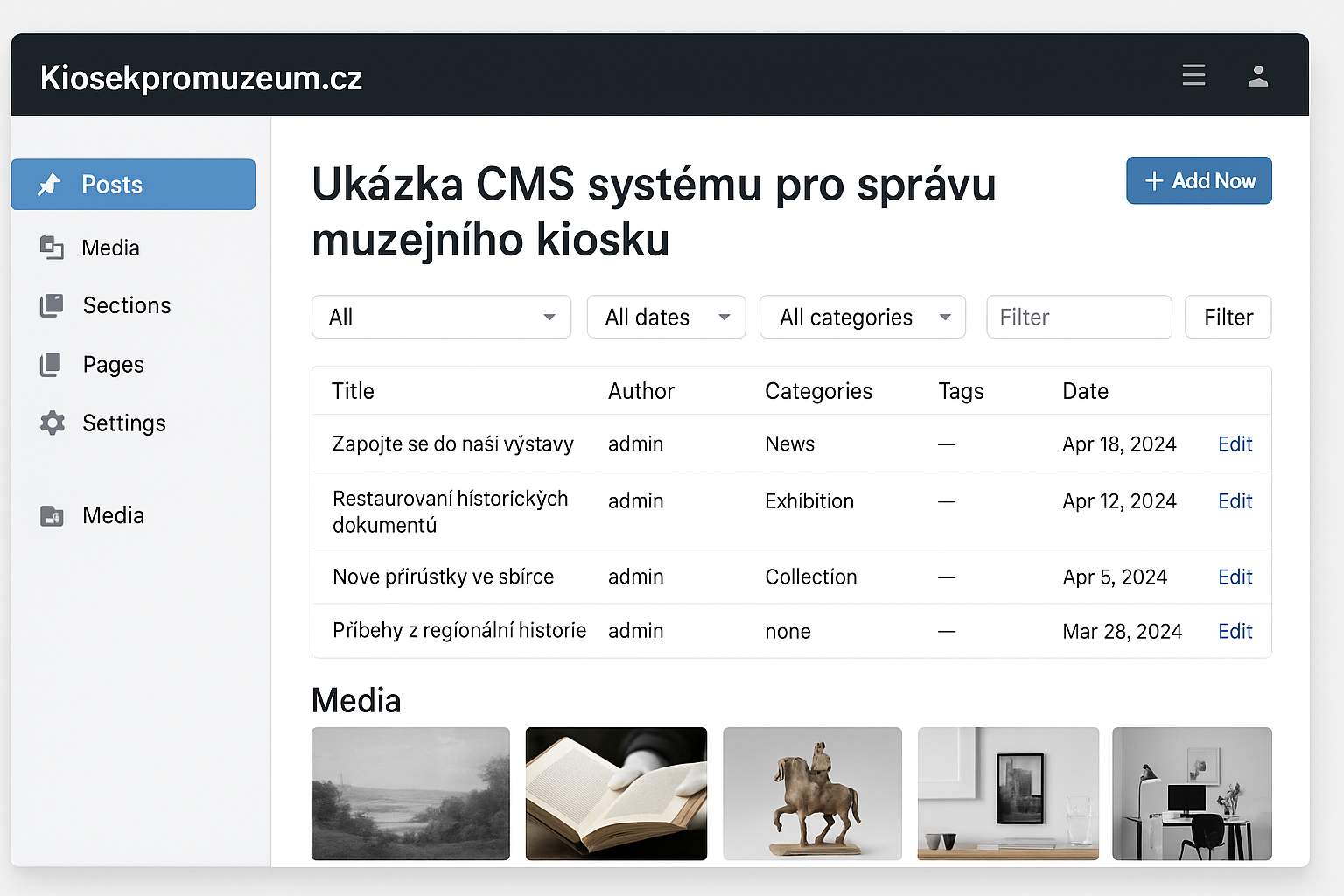Open the All dates dropdown
The width and height of the screenshot is (1344, 896).
666,317
